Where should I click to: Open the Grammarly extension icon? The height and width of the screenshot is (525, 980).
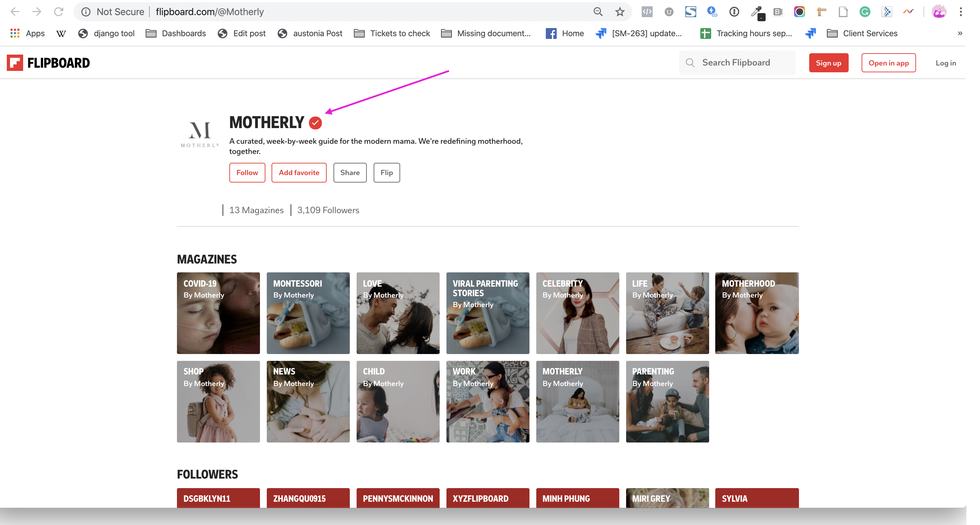865,12
